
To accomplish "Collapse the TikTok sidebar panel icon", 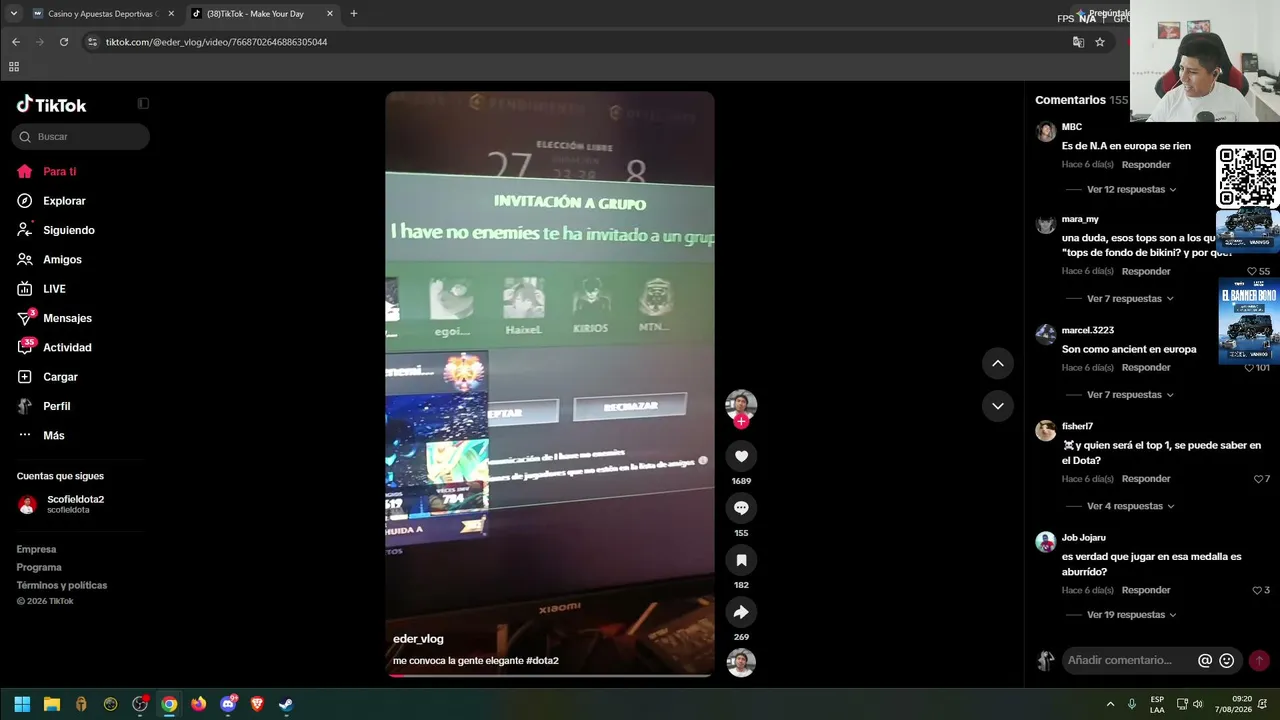I will [143, 104].
